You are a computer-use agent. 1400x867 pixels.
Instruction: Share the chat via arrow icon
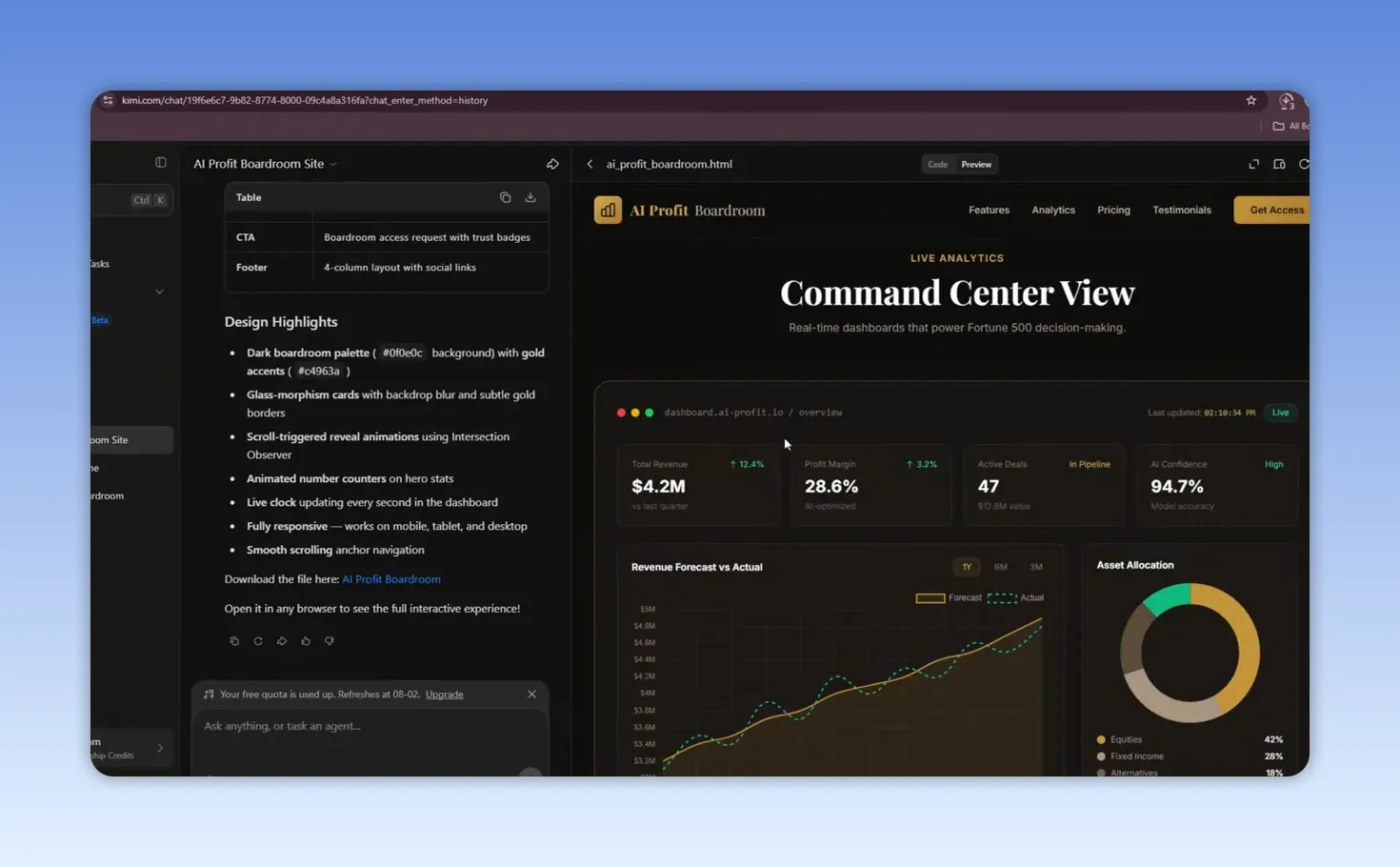[552, 164]
